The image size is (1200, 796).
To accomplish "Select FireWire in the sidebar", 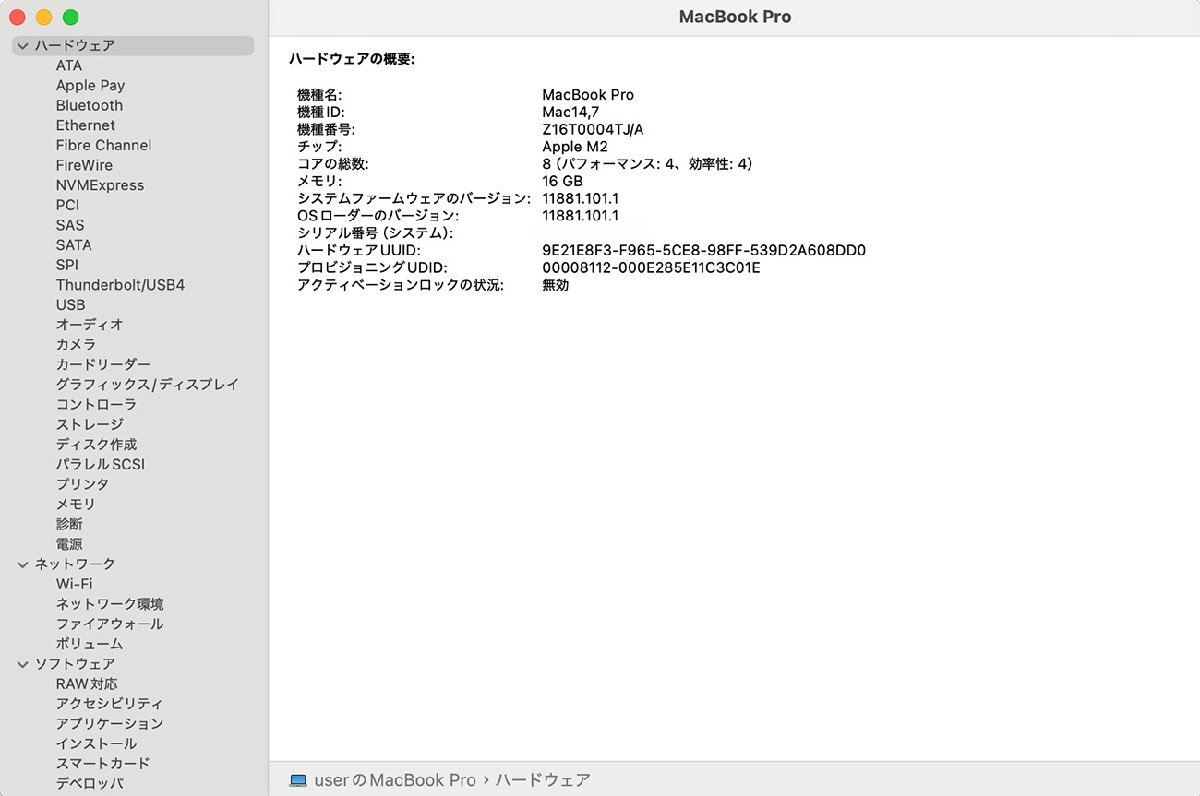I will click(x=84, y=166).
